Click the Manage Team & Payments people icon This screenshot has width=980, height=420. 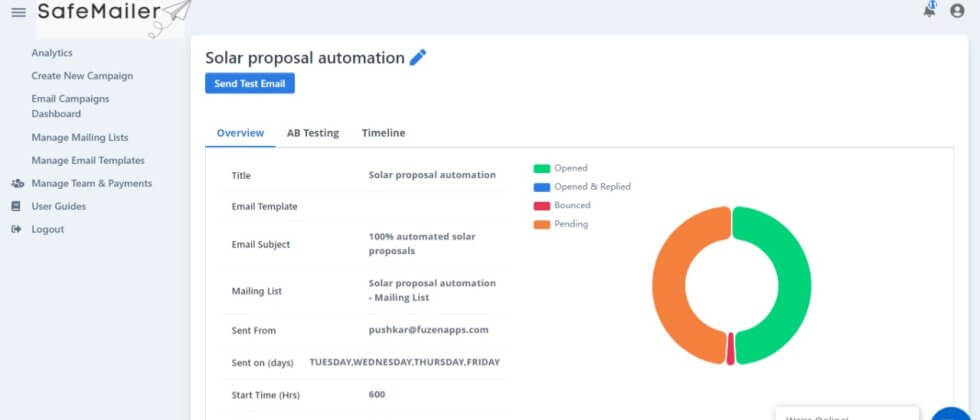click(x=18, y=183)
